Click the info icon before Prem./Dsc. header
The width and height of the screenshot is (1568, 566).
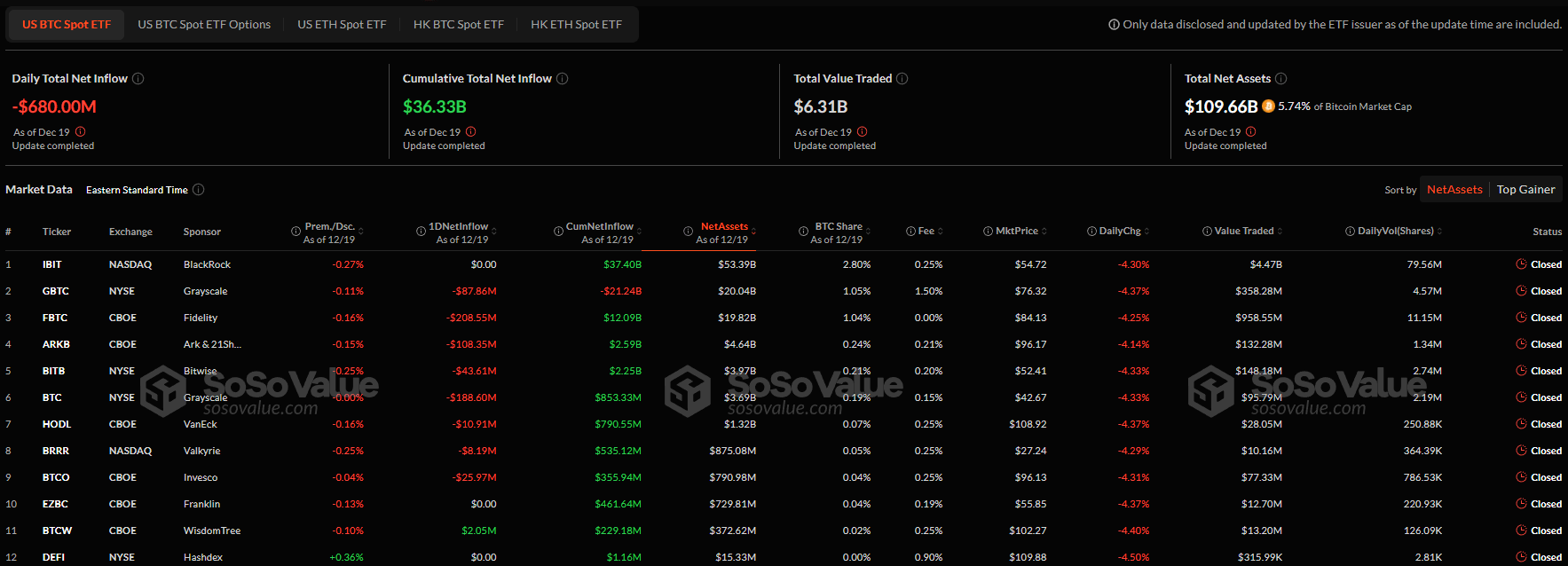point(296,232)
